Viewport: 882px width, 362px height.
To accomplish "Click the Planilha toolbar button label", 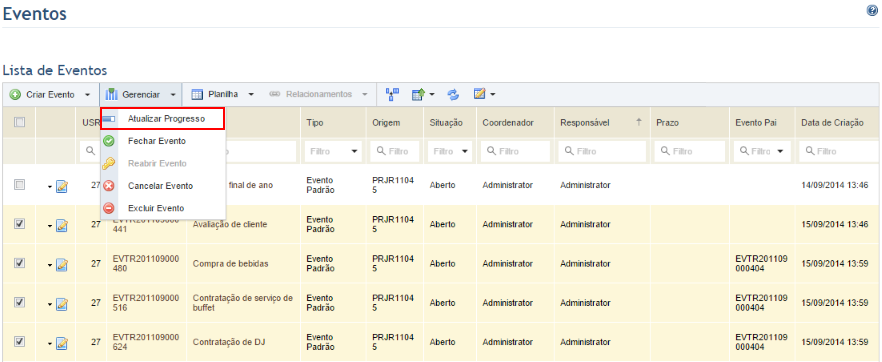I will click(x=223, y=94).
